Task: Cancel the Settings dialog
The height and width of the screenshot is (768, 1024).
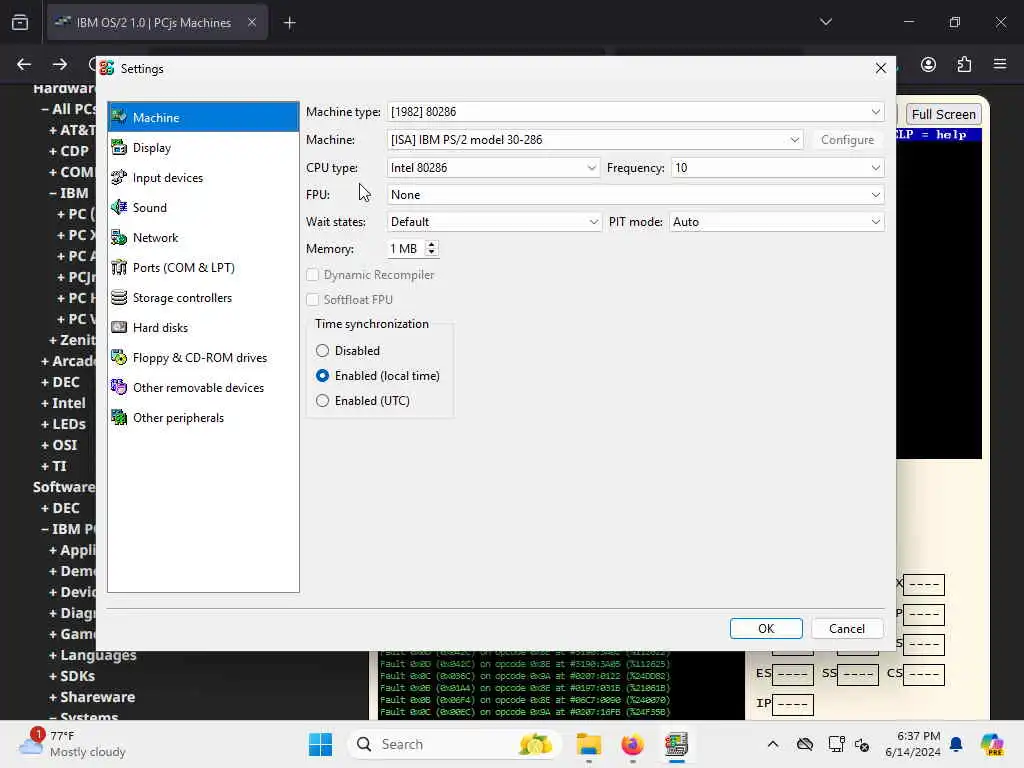Action: (x=847, y=628)
